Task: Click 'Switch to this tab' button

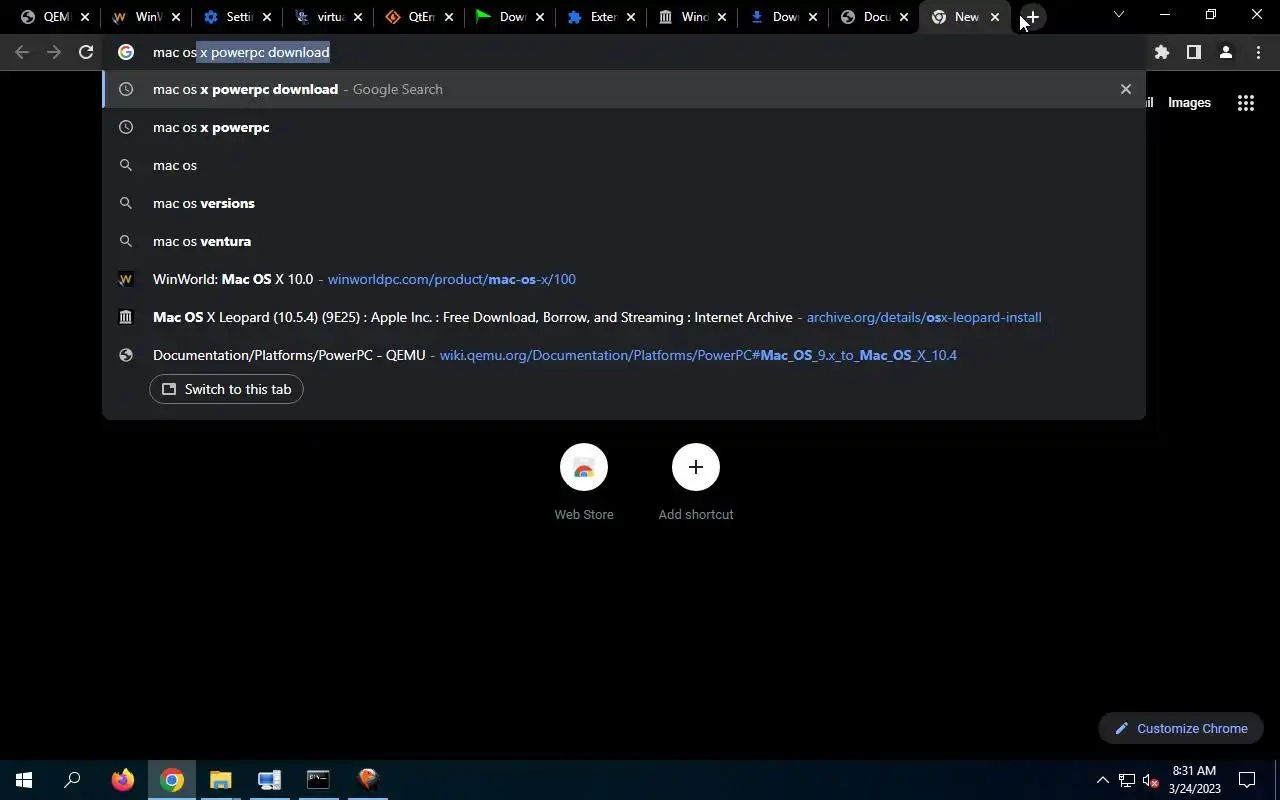Action: click(x=226, y=389)
